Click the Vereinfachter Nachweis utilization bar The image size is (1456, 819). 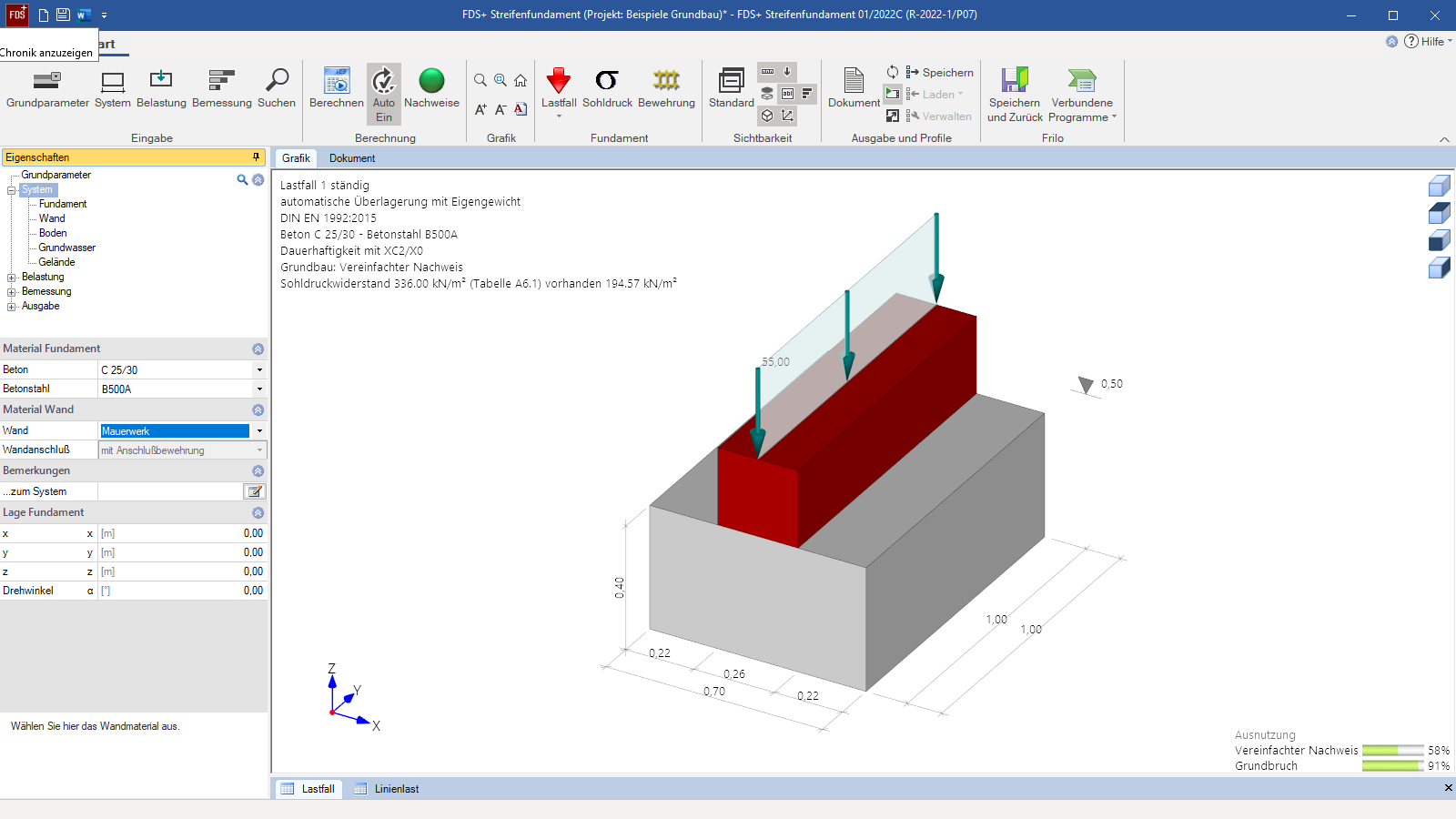(x=1393, y=751)
